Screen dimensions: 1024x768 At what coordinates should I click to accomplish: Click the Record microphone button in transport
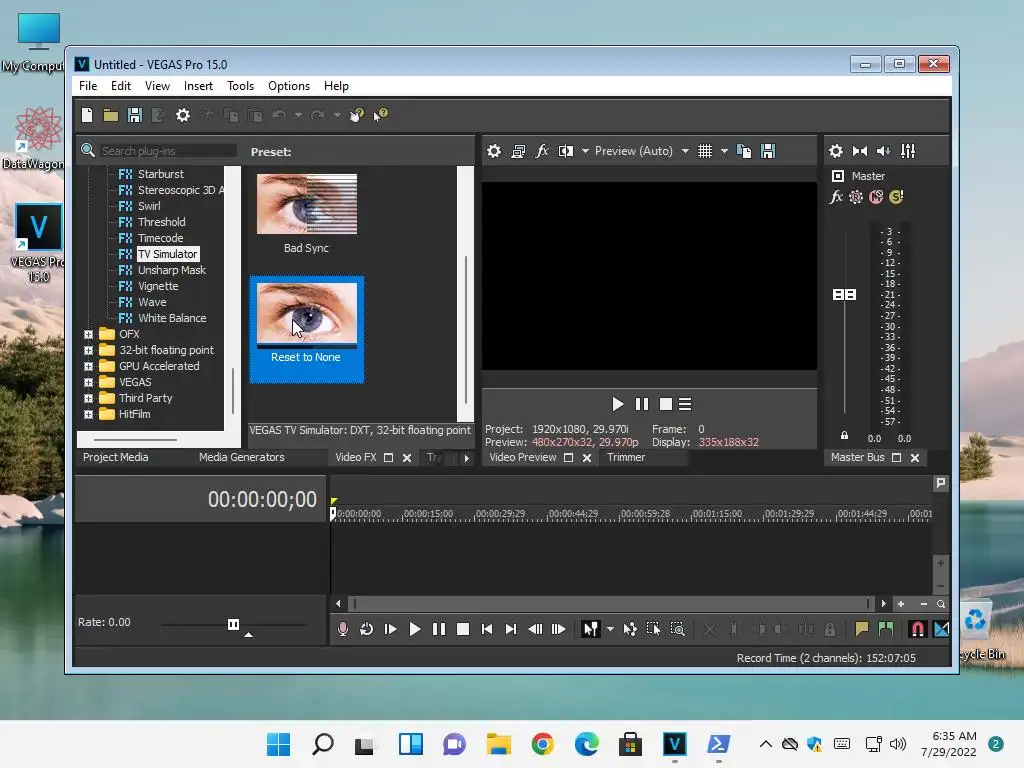[343, 629]
